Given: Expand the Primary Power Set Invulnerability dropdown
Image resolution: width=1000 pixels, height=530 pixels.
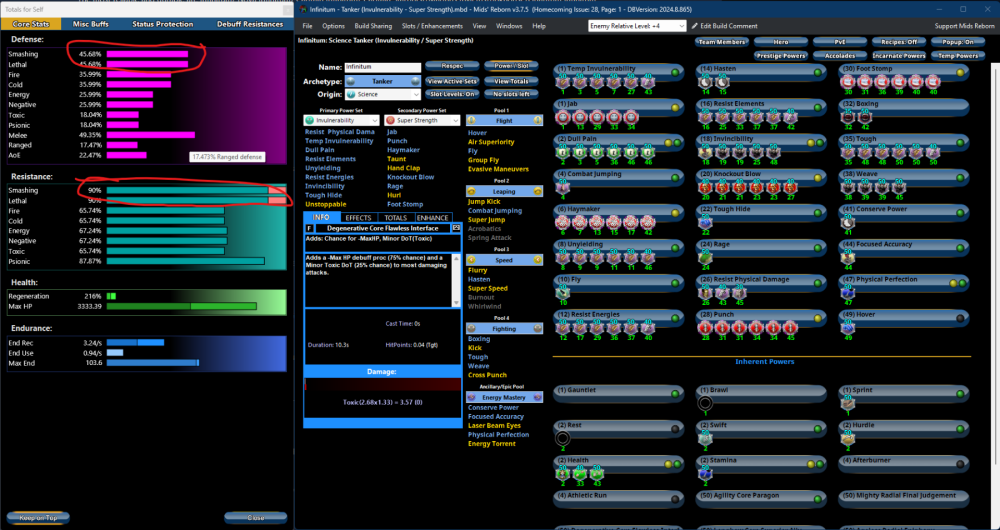Looking at the screenshot, I should (x=339, y=120).
